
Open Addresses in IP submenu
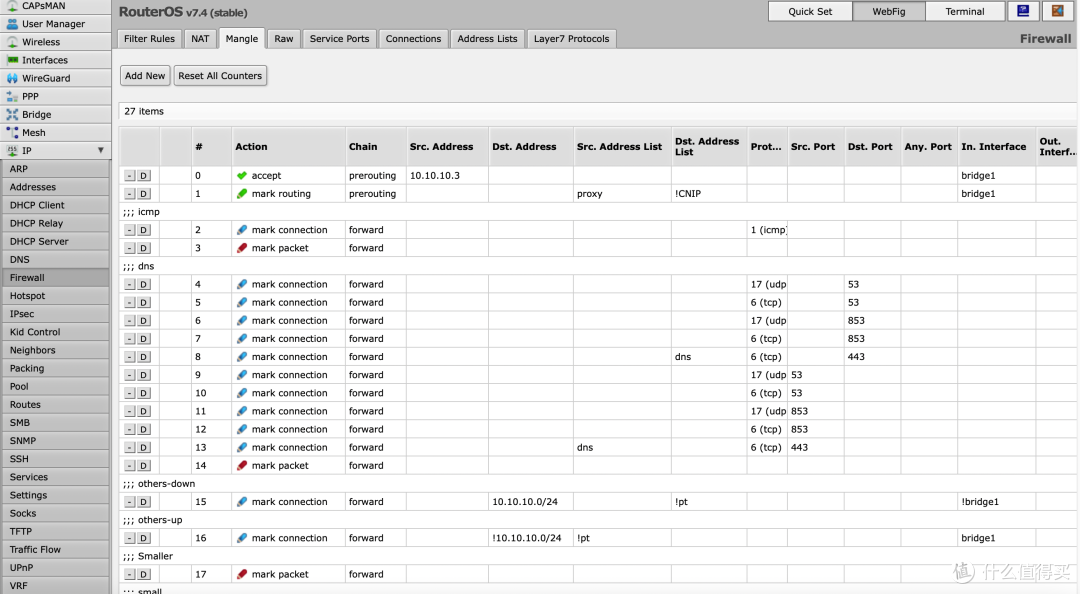coord(55,187)
